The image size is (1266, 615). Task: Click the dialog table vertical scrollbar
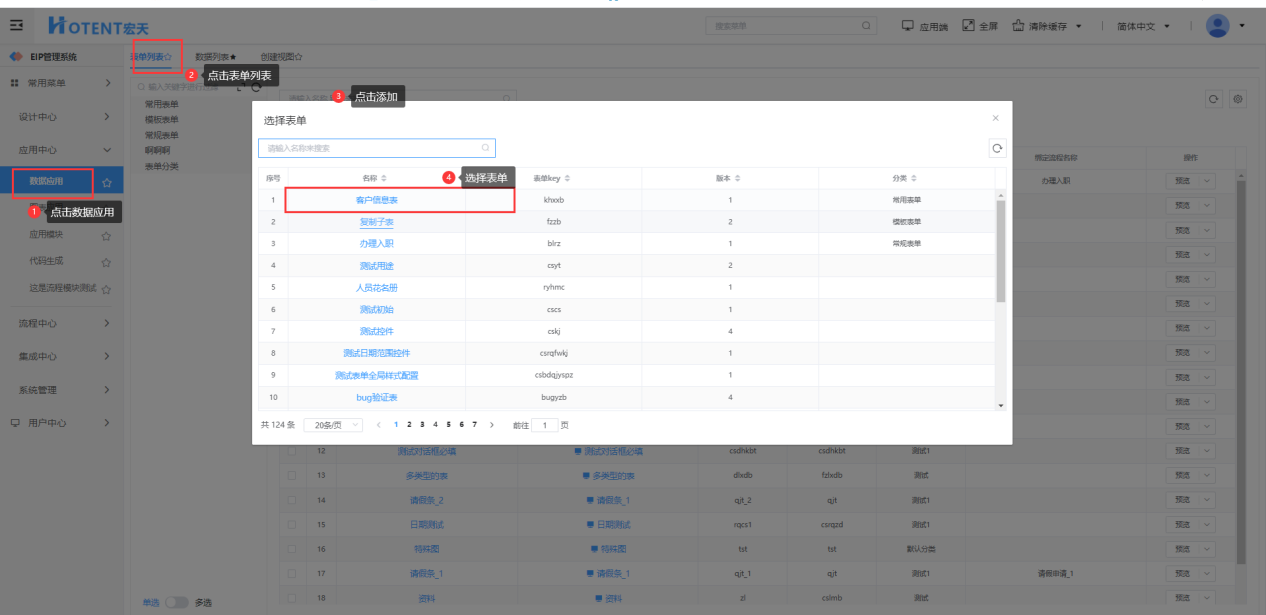(x=1001, y=250)
